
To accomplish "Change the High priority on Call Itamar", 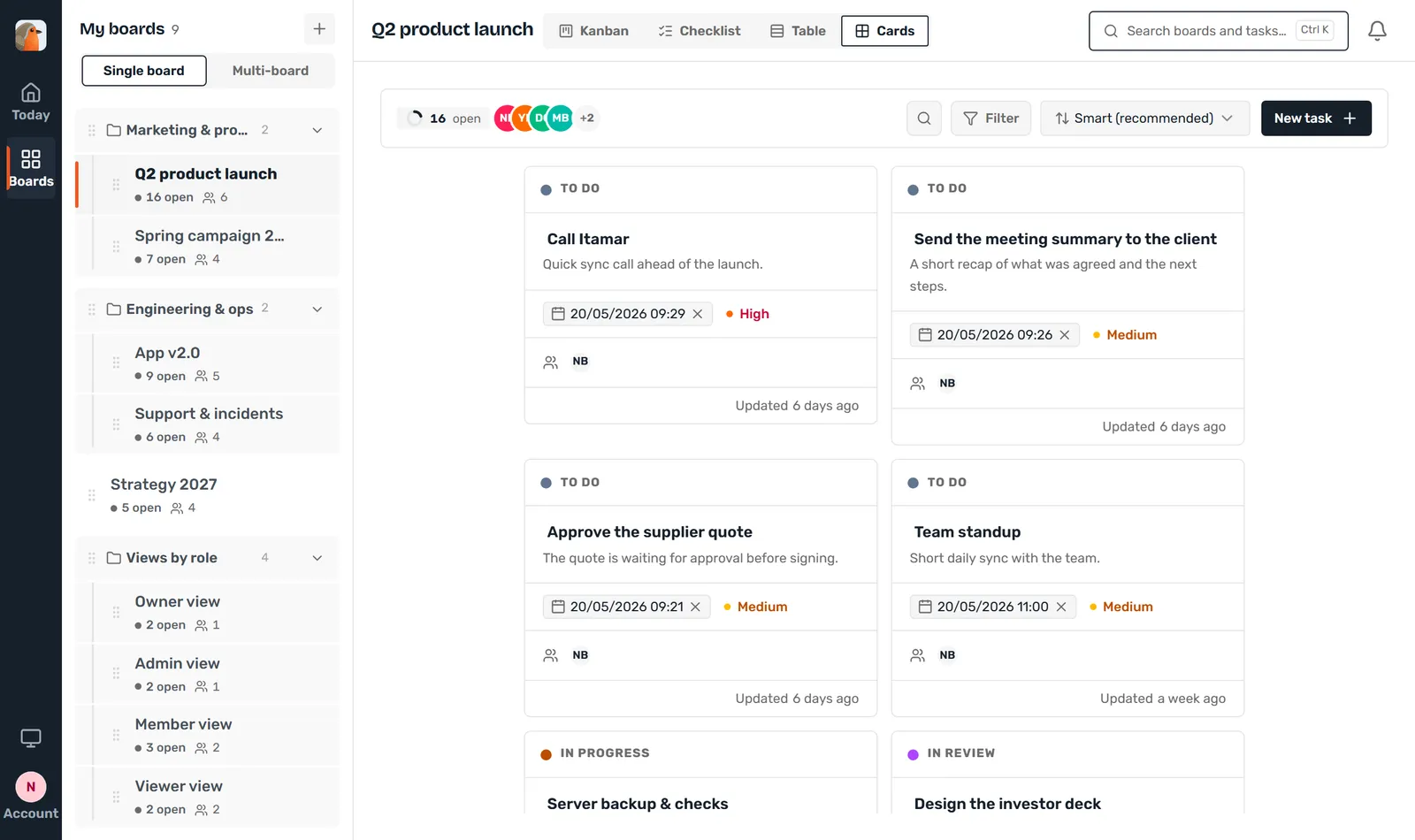I will [x=747, y=314].
